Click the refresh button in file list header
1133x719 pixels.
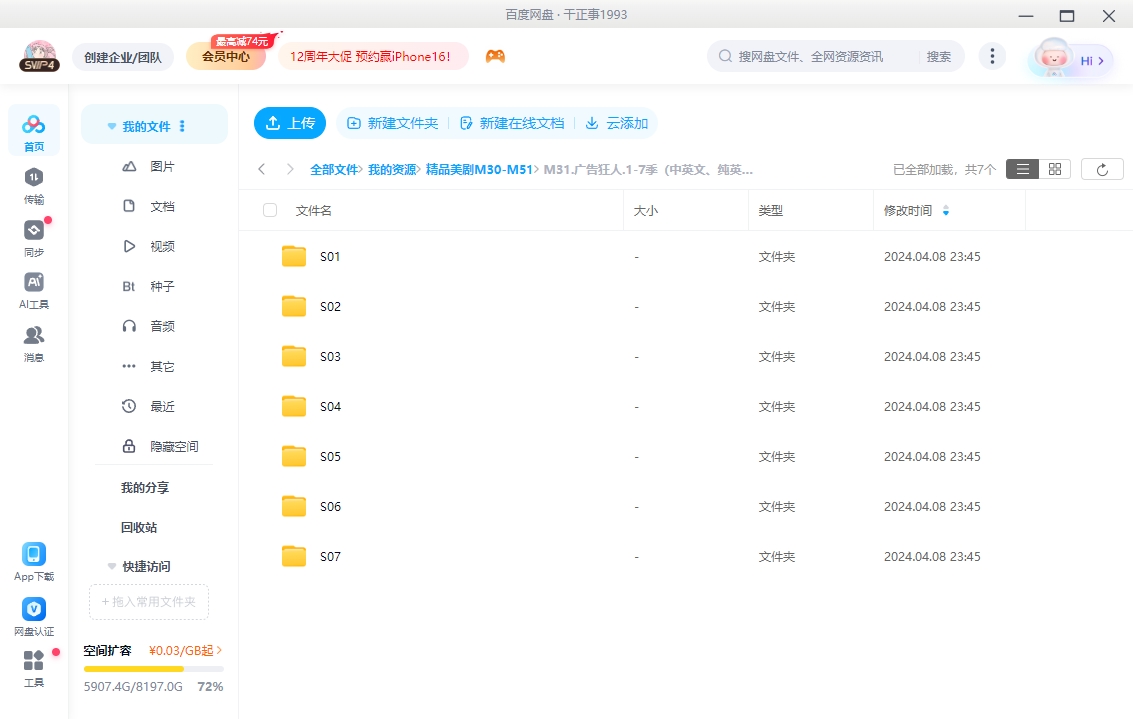1102,169
